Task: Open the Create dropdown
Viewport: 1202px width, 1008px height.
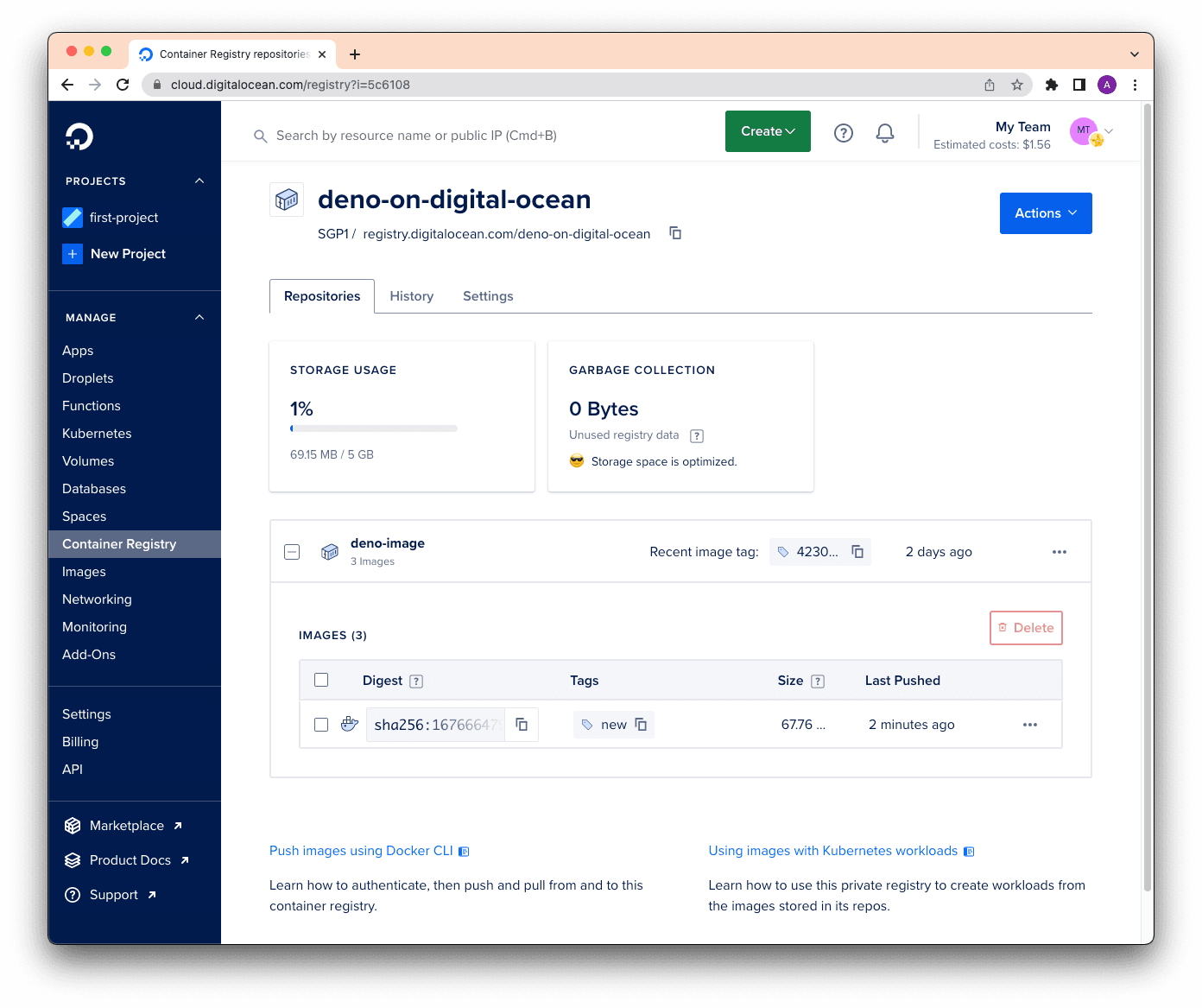Action: [x=768, y=131]
